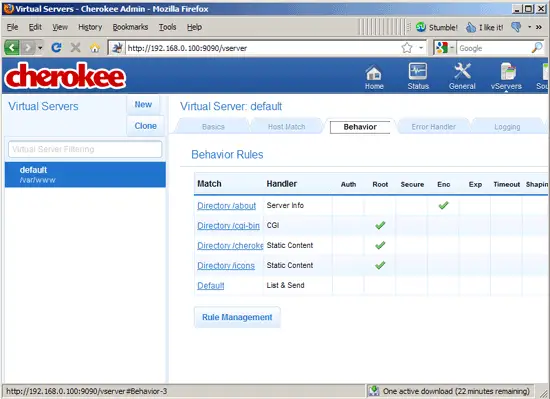Open General settings wrench icon
This screenshot has height=399, width=550.
pos(462,71)
